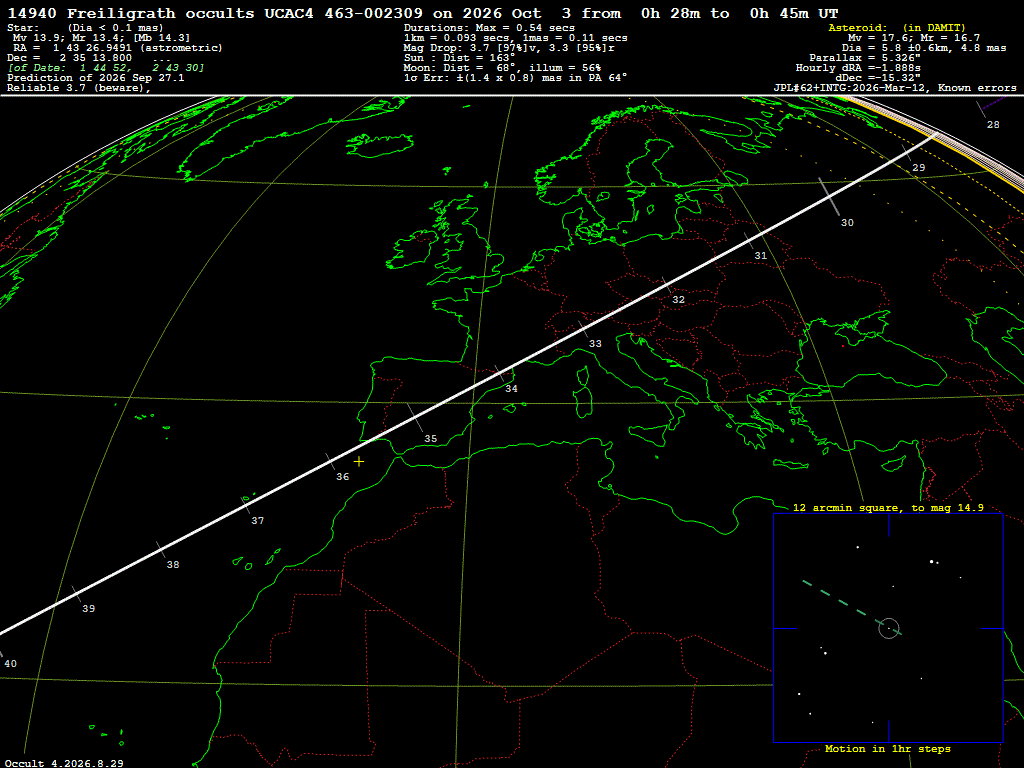Image resolution: width=1024 pixels, height=768 pixels.
Task: Click the dashed green asteroid motion line
Action: (x=844, y=603)
